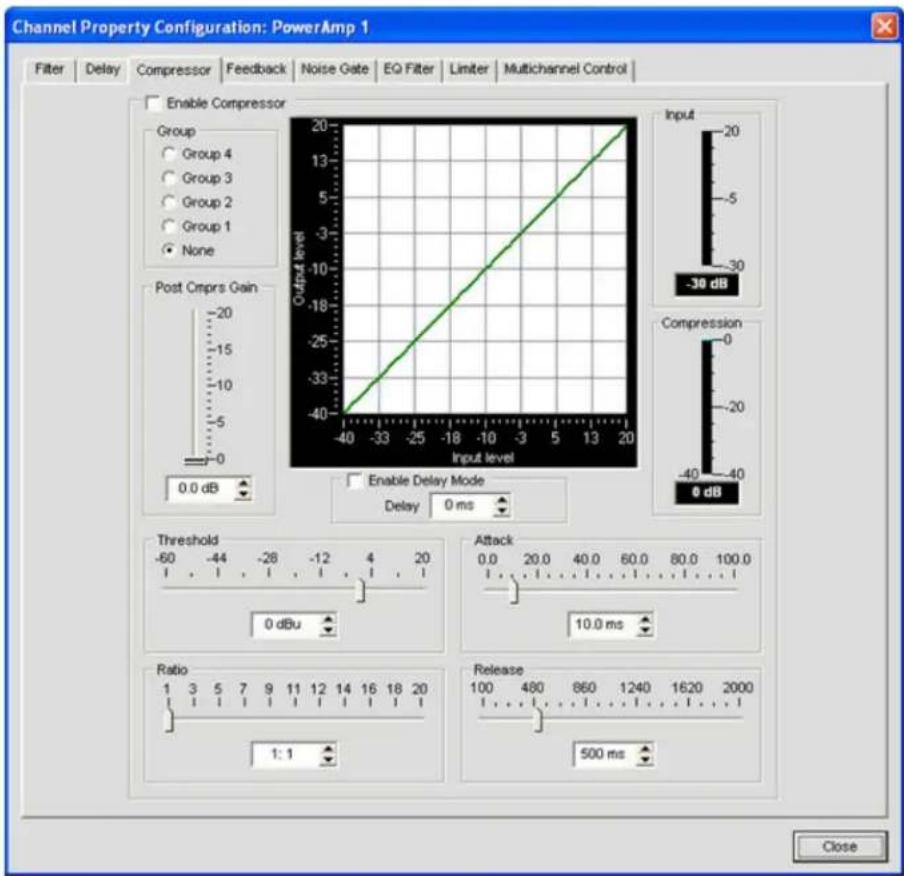The height and width of the screenshot is (876, 904).
Task: Click the Attack slider handle
Action: point(514,591)
